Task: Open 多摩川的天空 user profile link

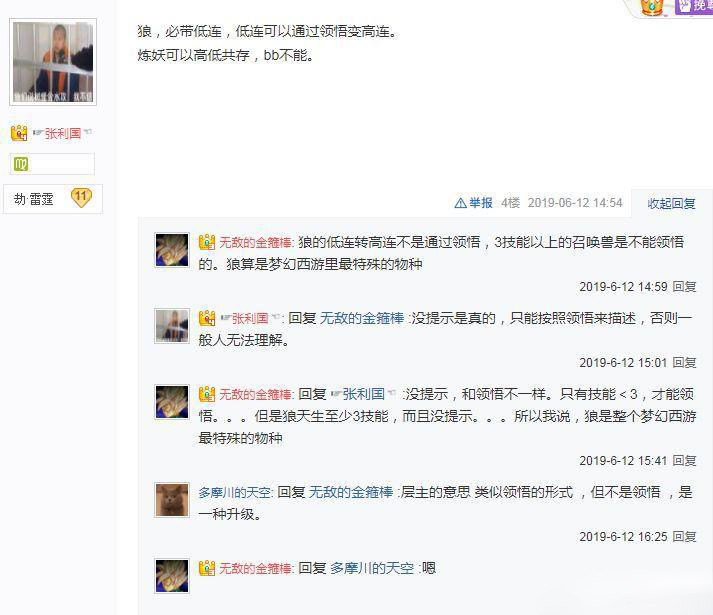Action: point(235,492)
